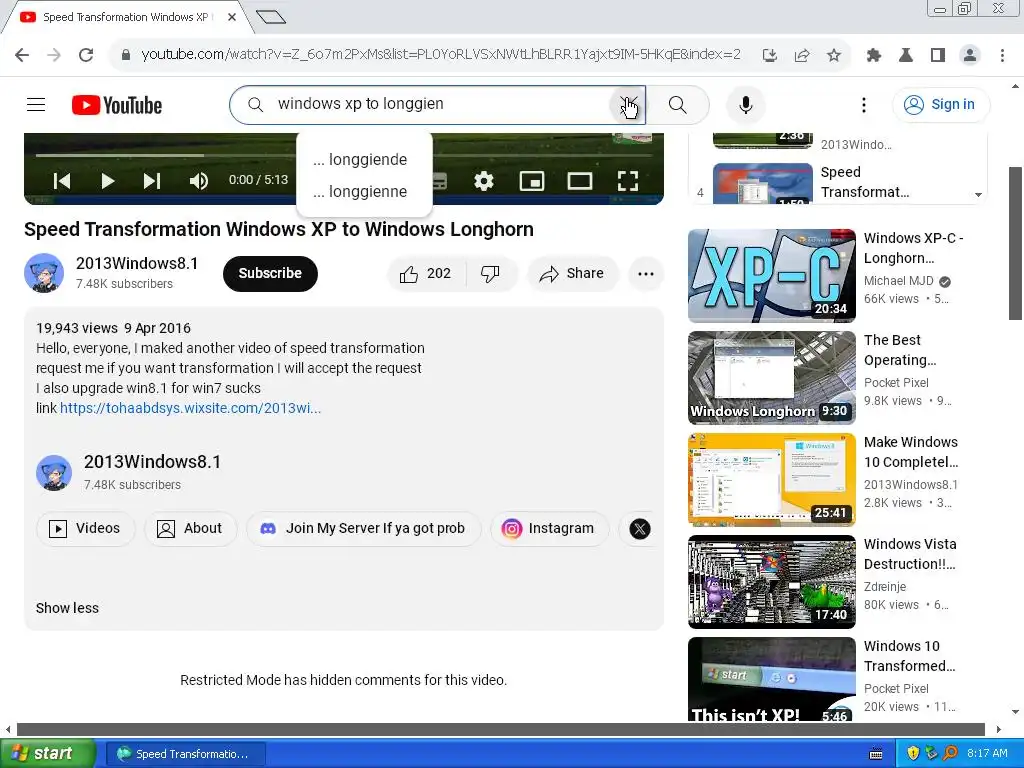The height and width of the screenshot is (768, 1024).
Task: Open the Windows Start menu
Action: [46, 754]
